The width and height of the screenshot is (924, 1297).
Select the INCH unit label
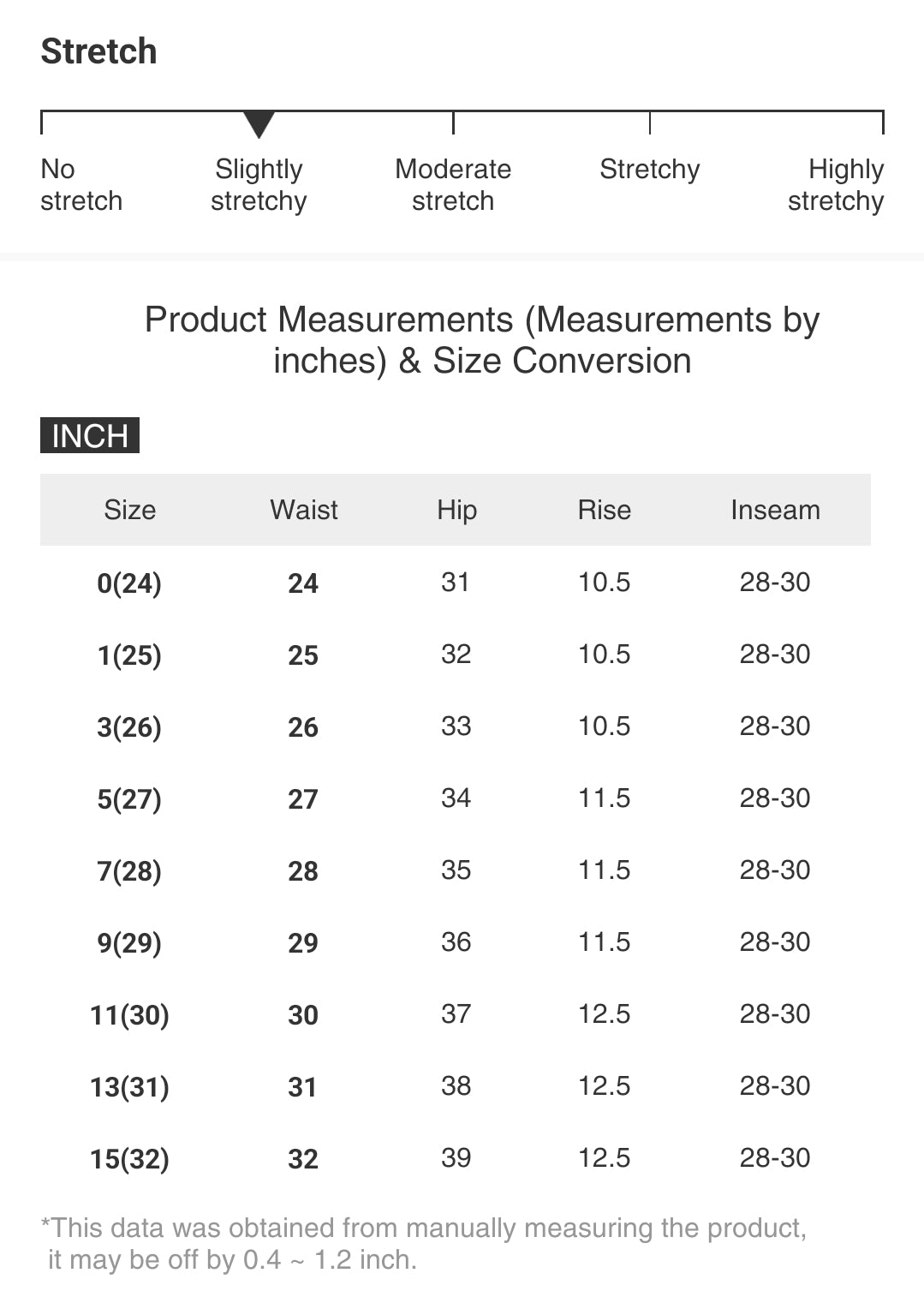90,435
